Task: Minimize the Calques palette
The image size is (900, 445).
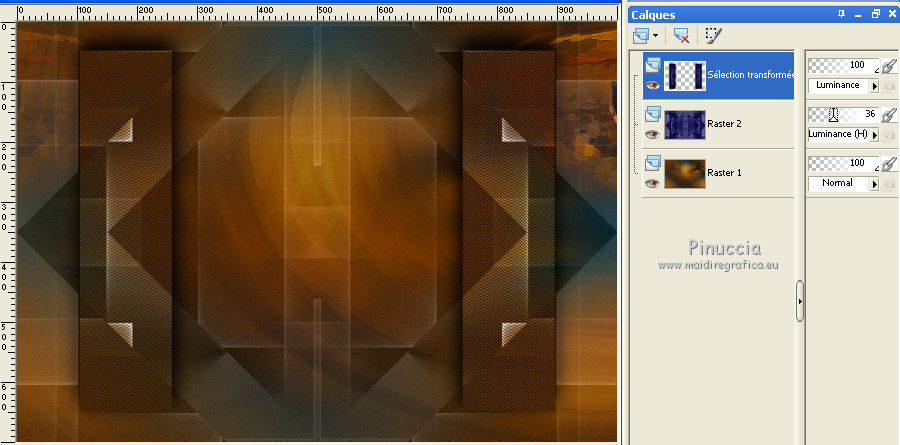Action: point(858,14)
